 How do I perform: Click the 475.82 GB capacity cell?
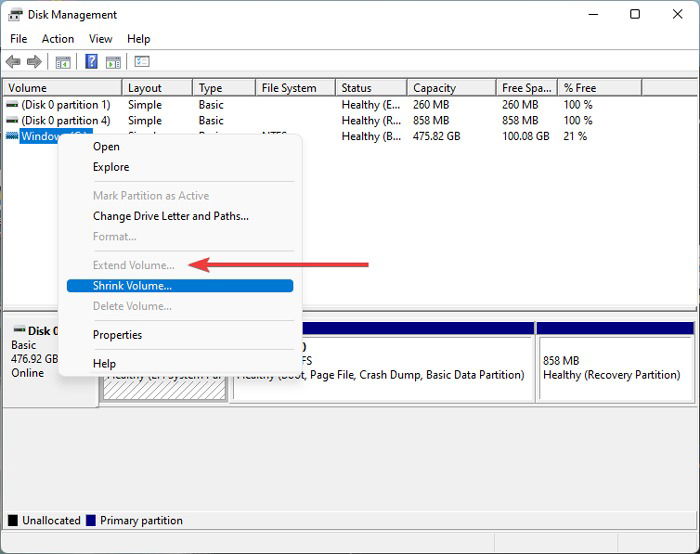[436, 136]
